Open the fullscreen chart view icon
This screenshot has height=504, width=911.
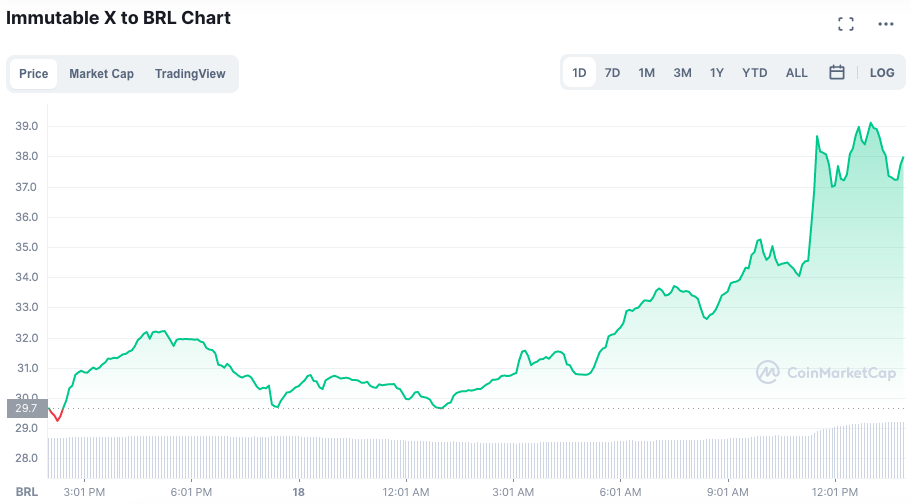click(x=846, y=24)
